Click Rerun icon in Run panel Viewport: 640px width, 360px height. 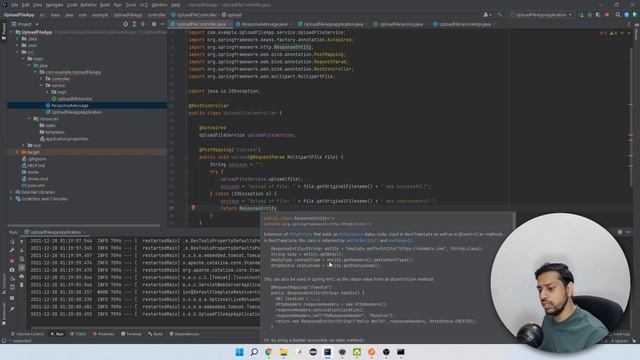tap(12, 242)
